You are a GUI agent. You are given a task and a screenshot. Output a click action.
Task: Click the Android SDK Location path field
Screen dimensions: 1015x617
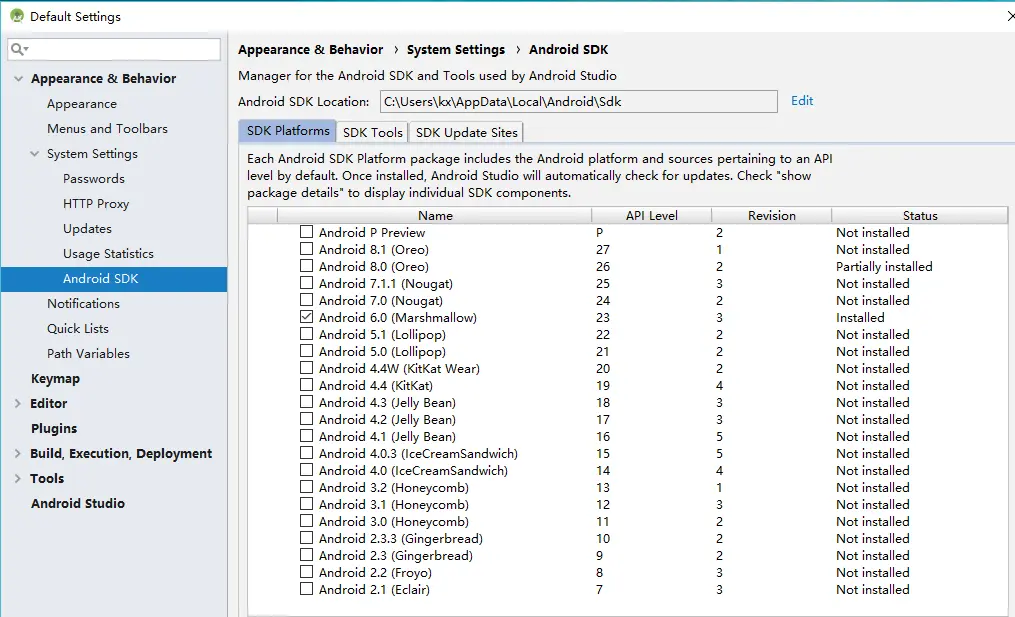point(578,101)
